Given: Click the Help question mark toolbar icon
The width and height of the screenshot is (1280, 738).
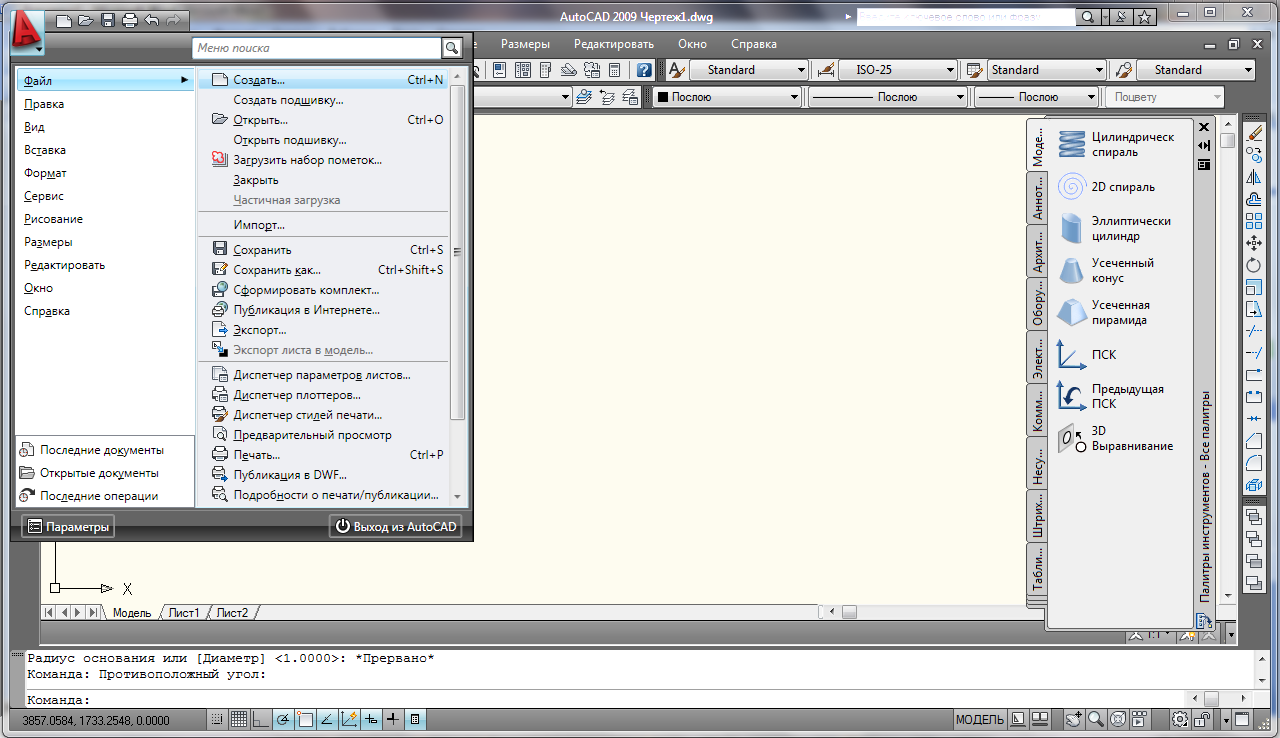Looking at the screenshot, I should click(x=644, y=70).
